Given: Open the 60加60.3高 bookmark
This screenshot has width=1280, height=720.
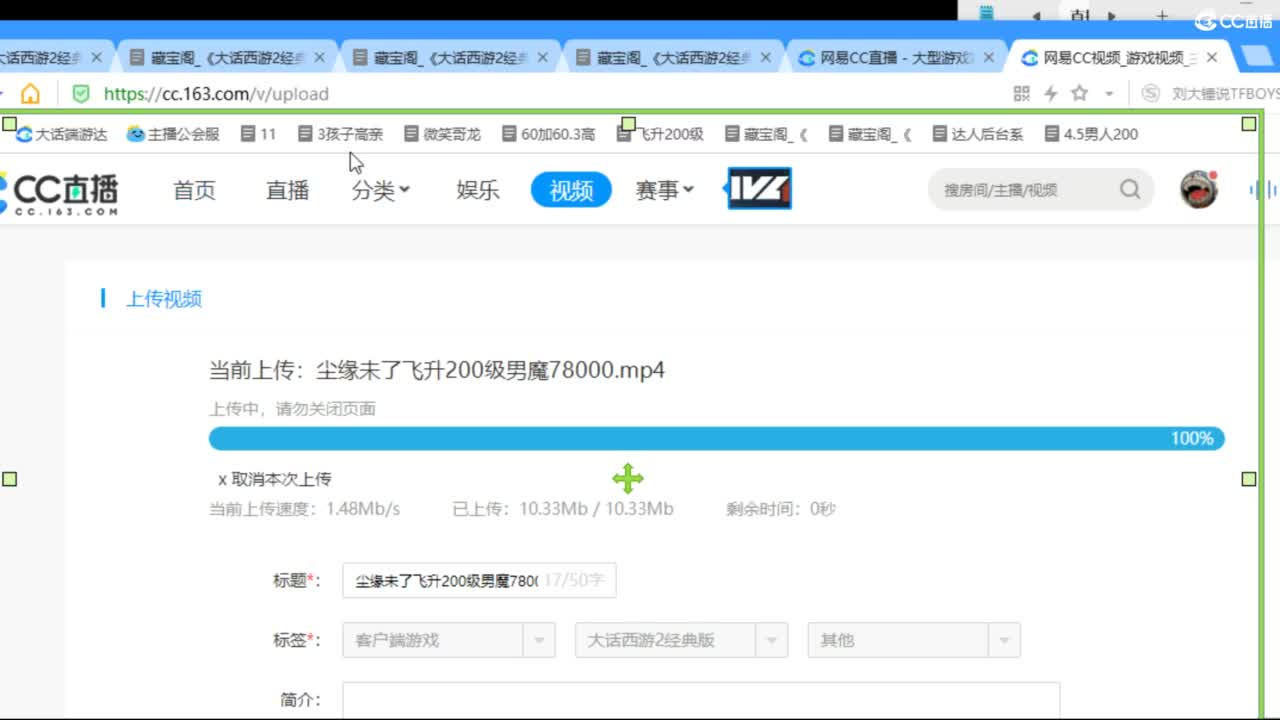Looking at the screenshot, I should pos(548,134).
